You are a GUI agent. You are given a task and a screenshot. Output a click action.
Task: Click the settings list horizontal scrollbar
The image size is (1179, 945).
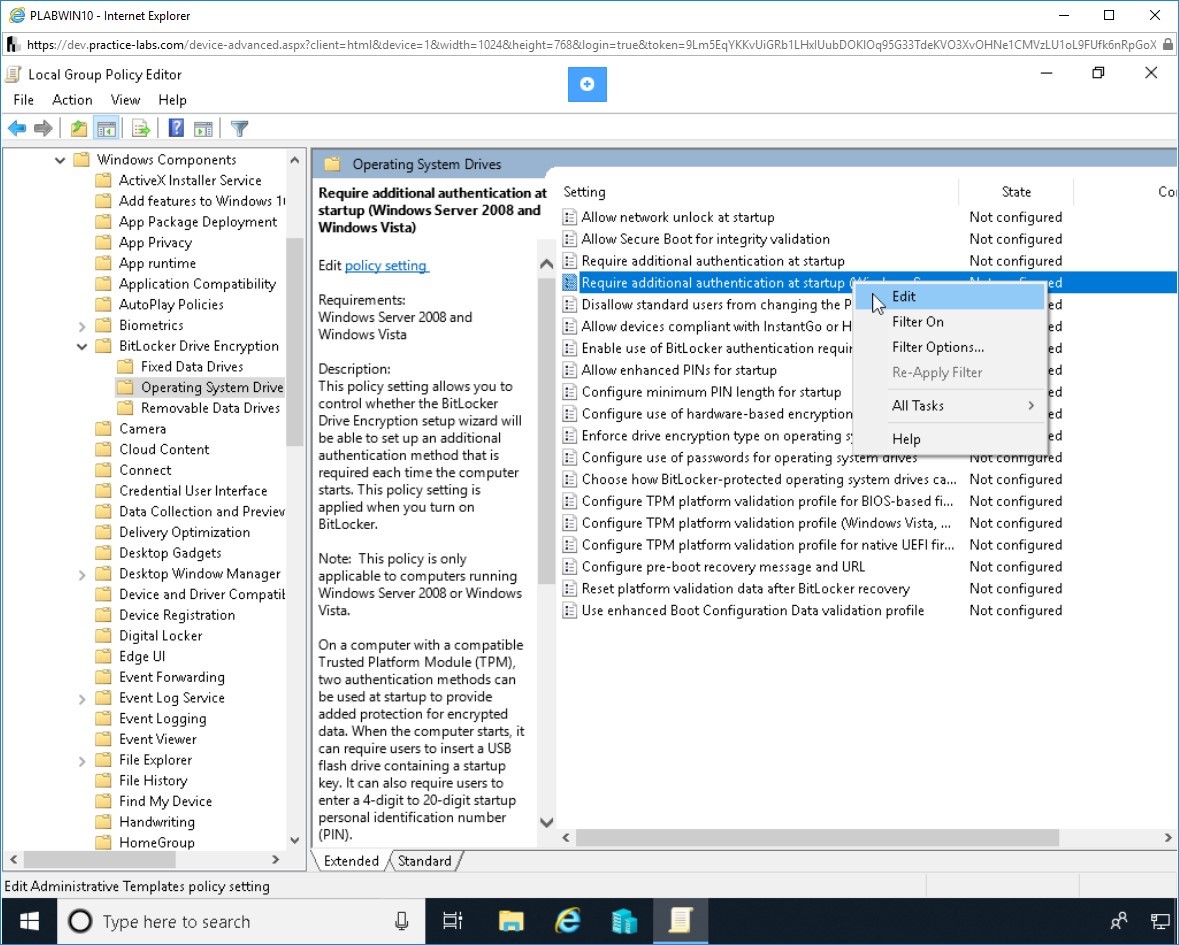point(817,837)
